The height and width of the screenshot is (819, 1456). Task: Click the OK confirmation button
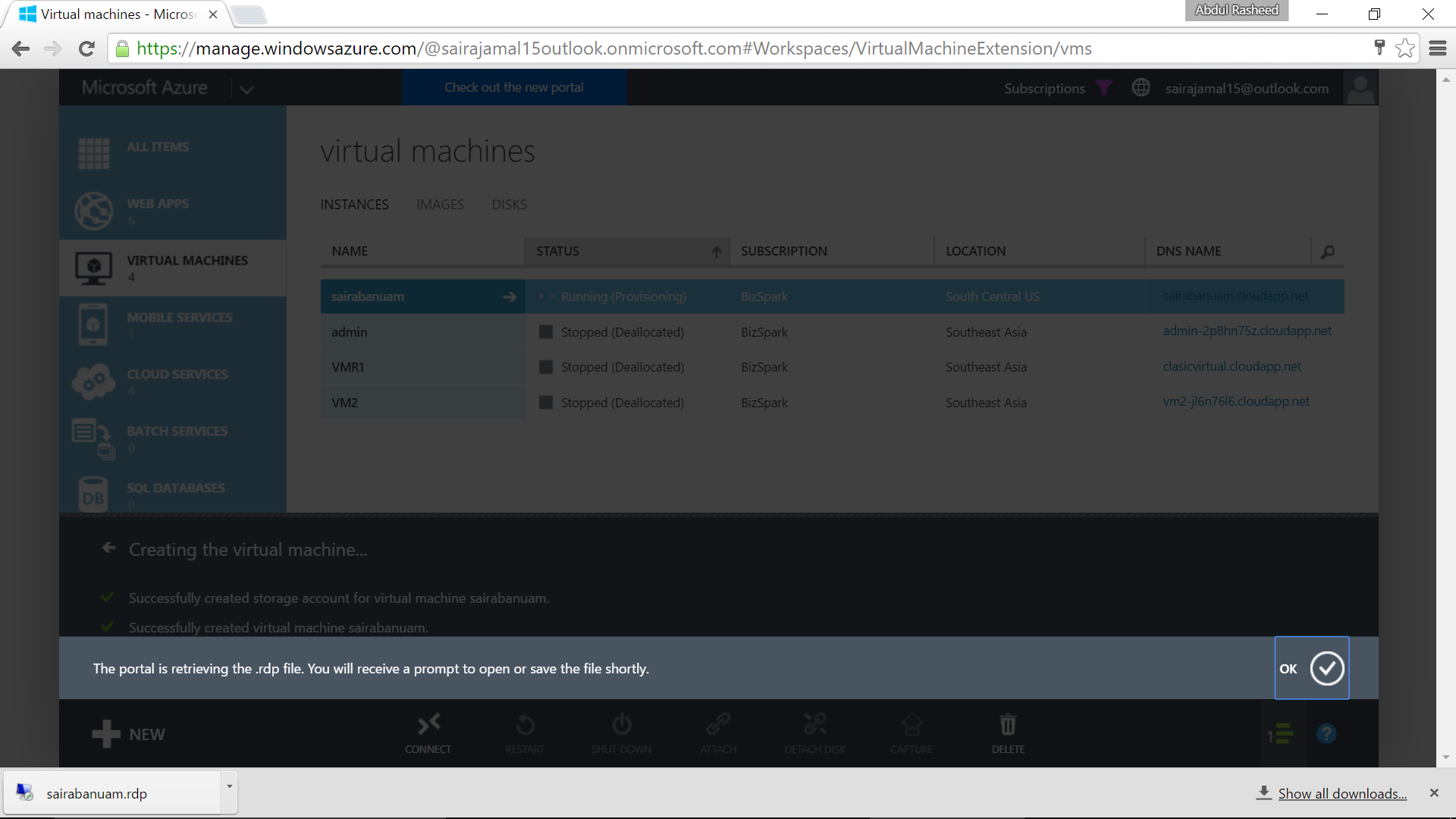(x=1312, y=668)
